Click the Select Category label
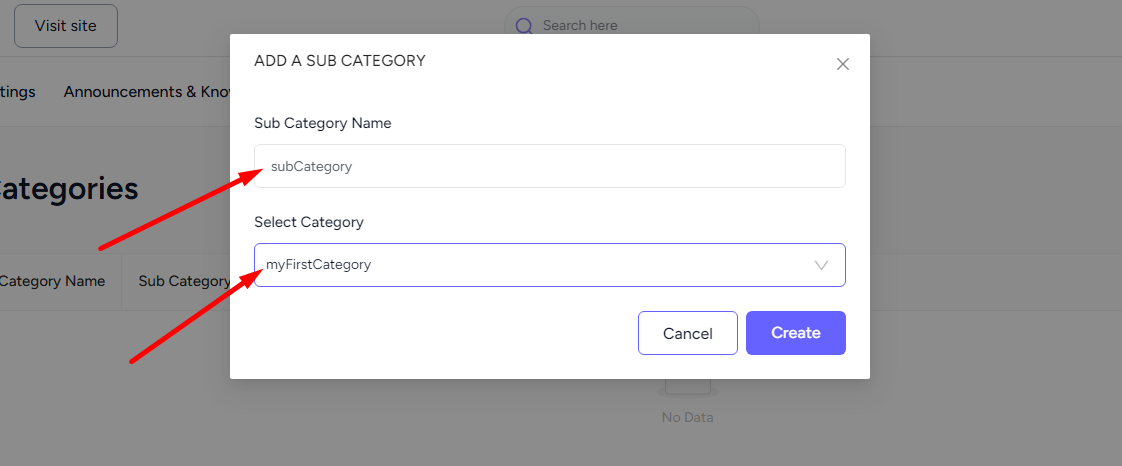 click(x=309, y=222)
